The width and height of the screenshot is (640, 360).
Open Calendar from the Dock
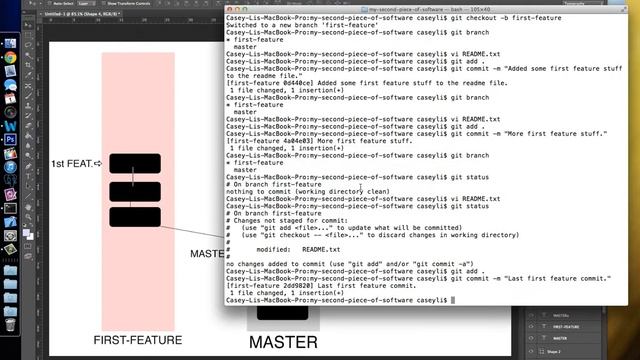[10, 98]
